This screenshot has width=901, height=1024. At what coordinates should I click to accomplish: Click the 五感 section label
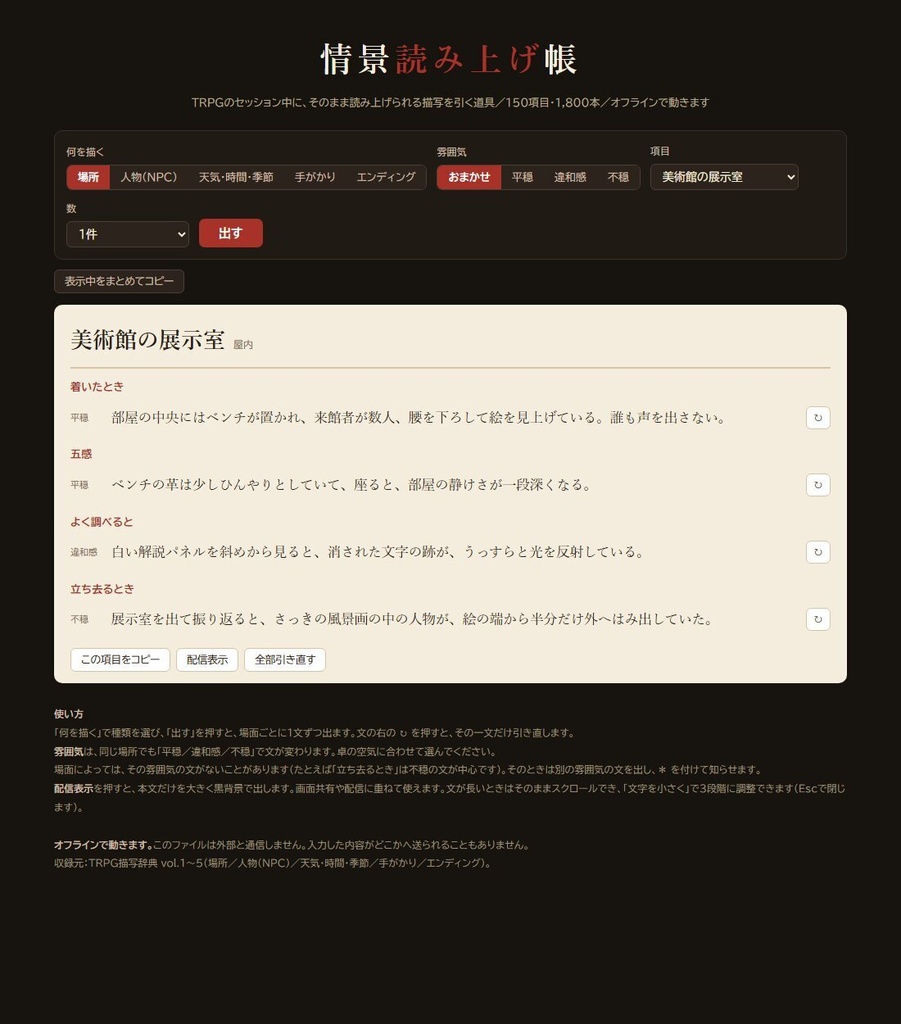pos(82,454)
